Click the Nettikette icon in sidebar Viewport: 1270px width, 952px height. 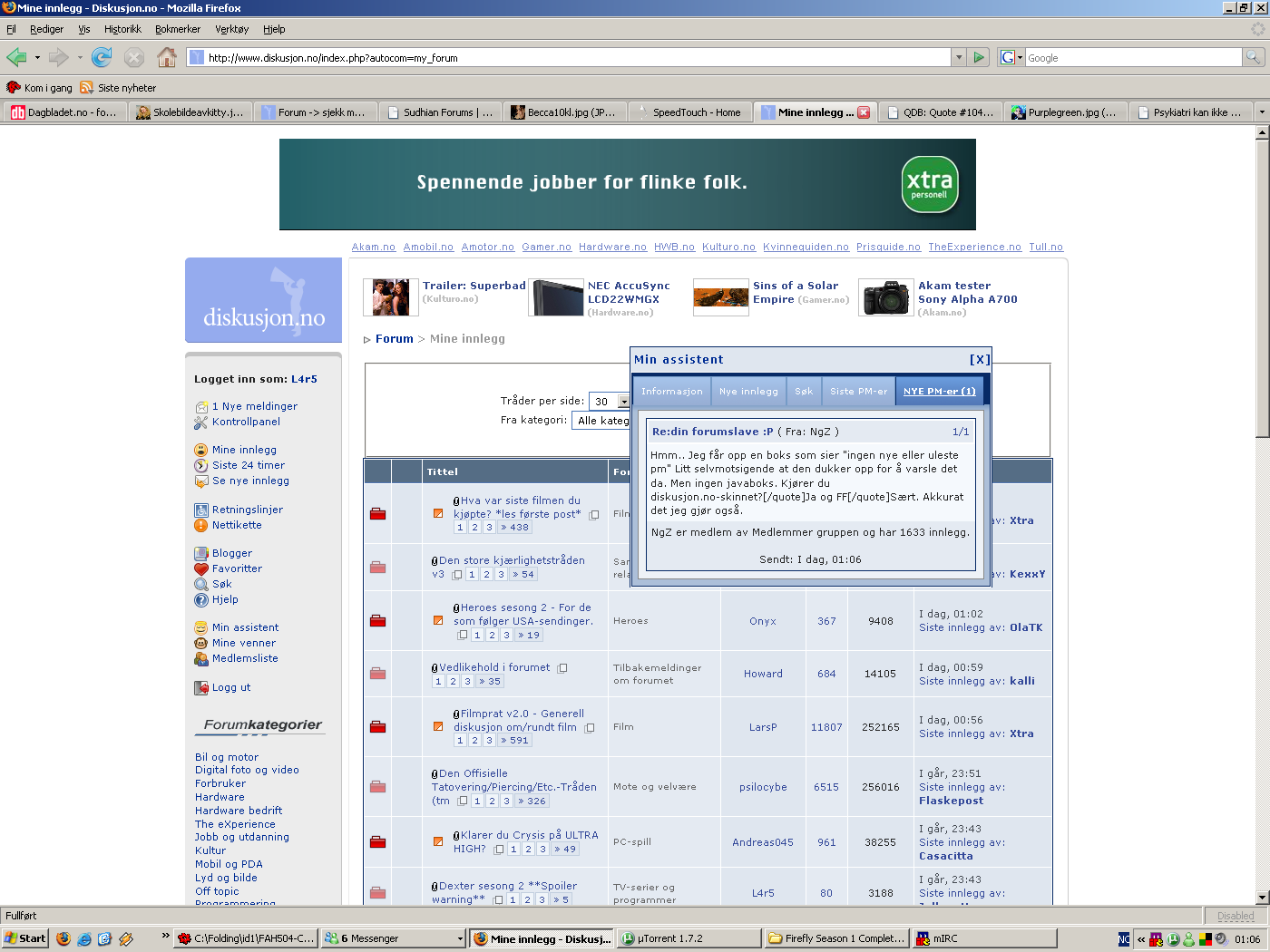(201, 526)
